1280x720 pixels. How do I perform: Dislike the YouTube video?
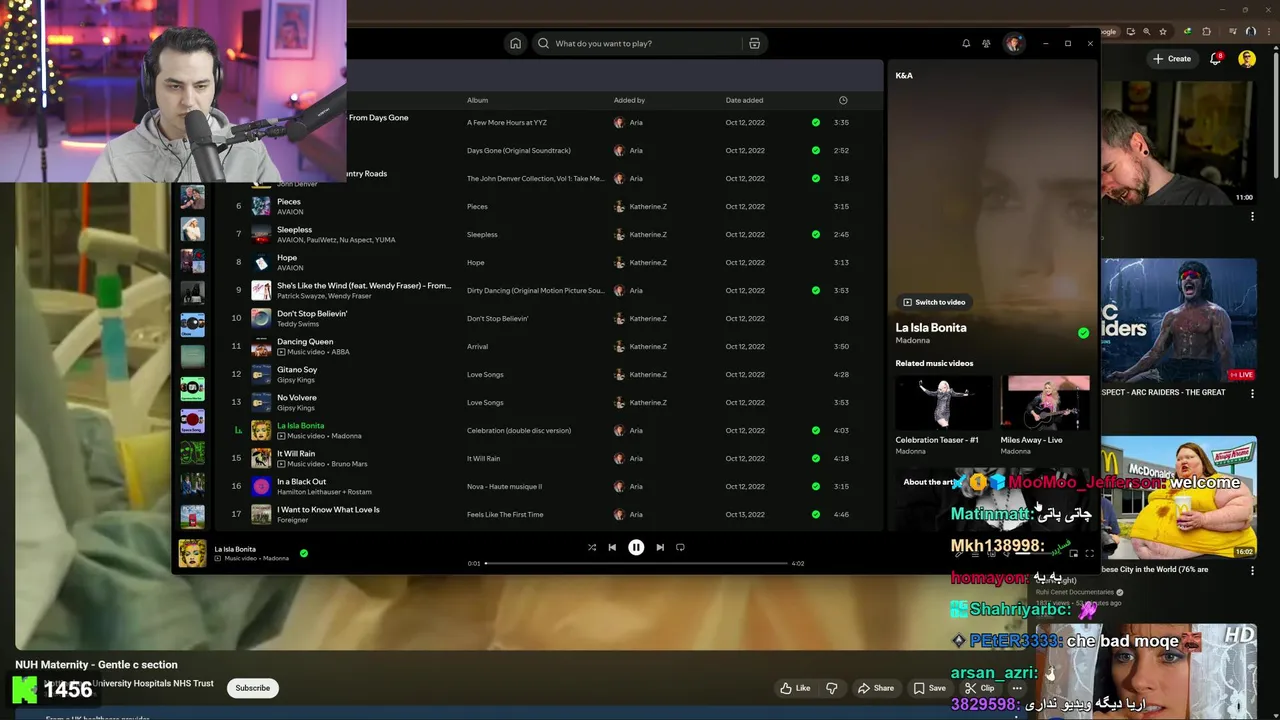[x=831, y=688]
